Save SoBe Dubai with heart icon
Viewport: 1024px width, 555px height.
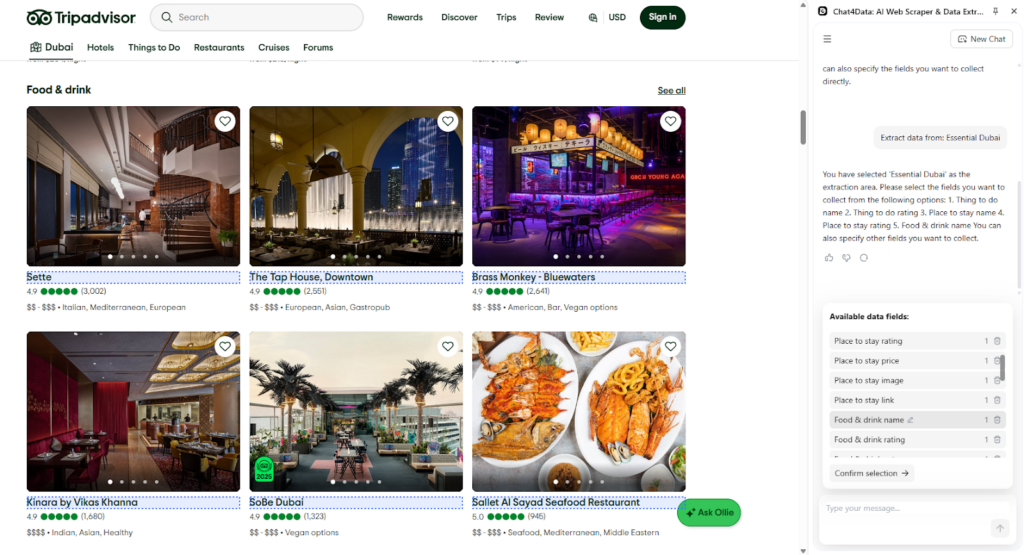coord(447,347)
